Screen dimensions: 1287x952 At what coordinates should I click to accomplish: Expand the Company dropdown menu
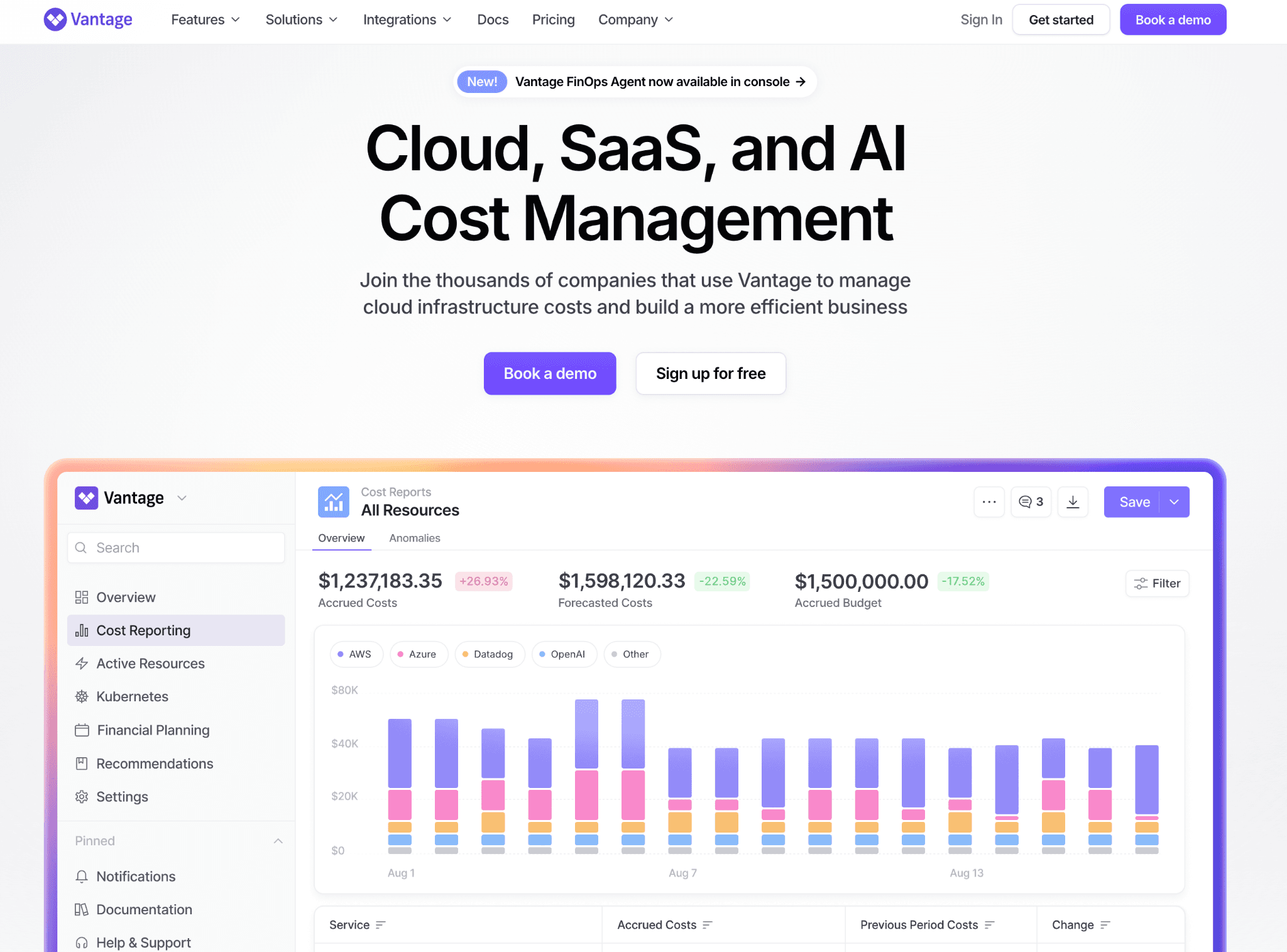[636, 19]
